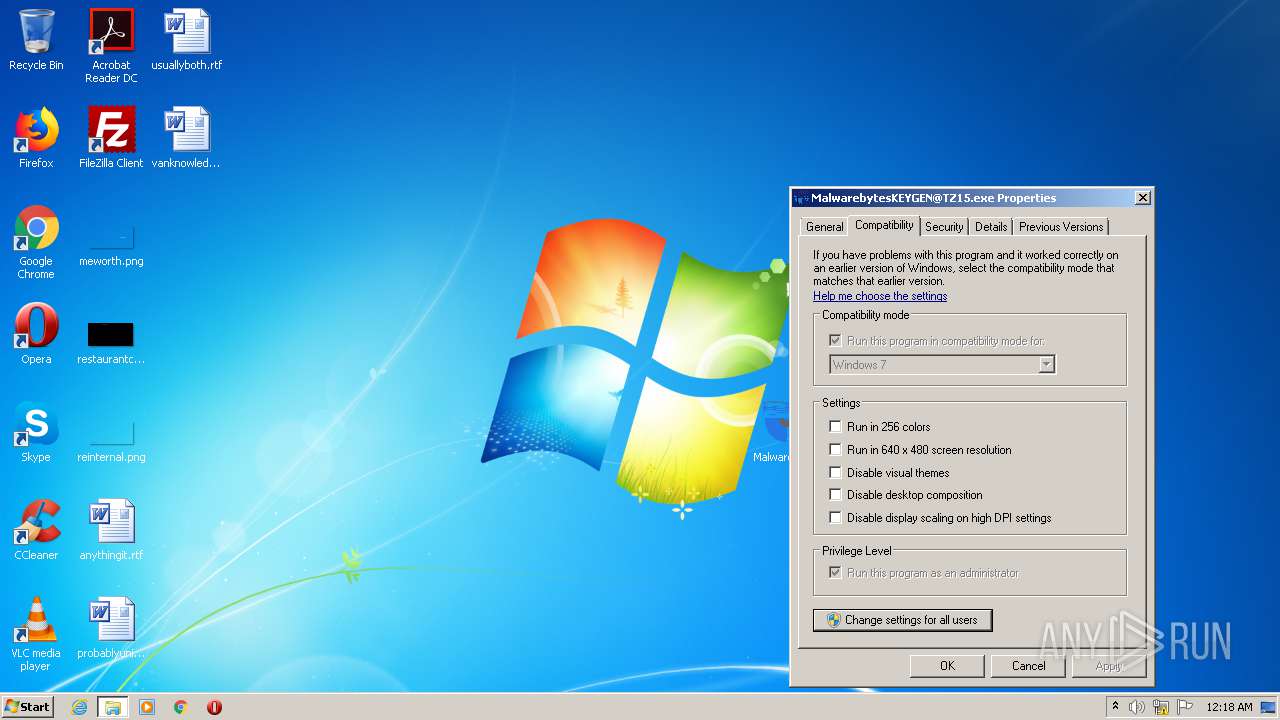Open the Action Center flag icon

(1184, 707)
